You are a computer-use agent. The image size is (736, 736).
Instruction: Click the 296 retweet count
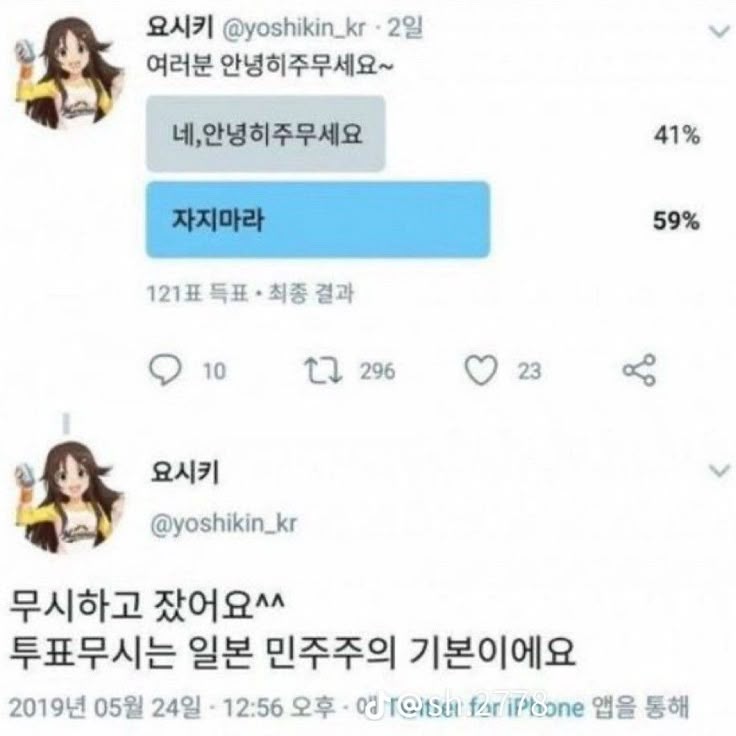(377, 371)
